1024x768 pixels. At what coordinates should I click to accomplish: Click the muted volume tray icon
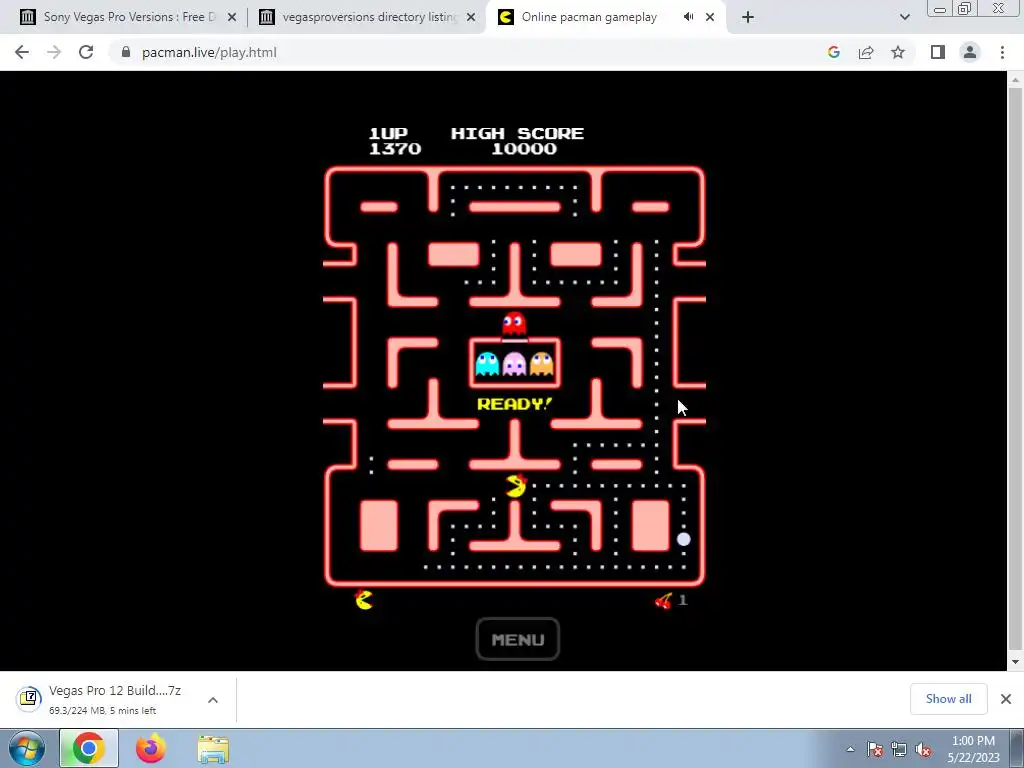[923, 749]
